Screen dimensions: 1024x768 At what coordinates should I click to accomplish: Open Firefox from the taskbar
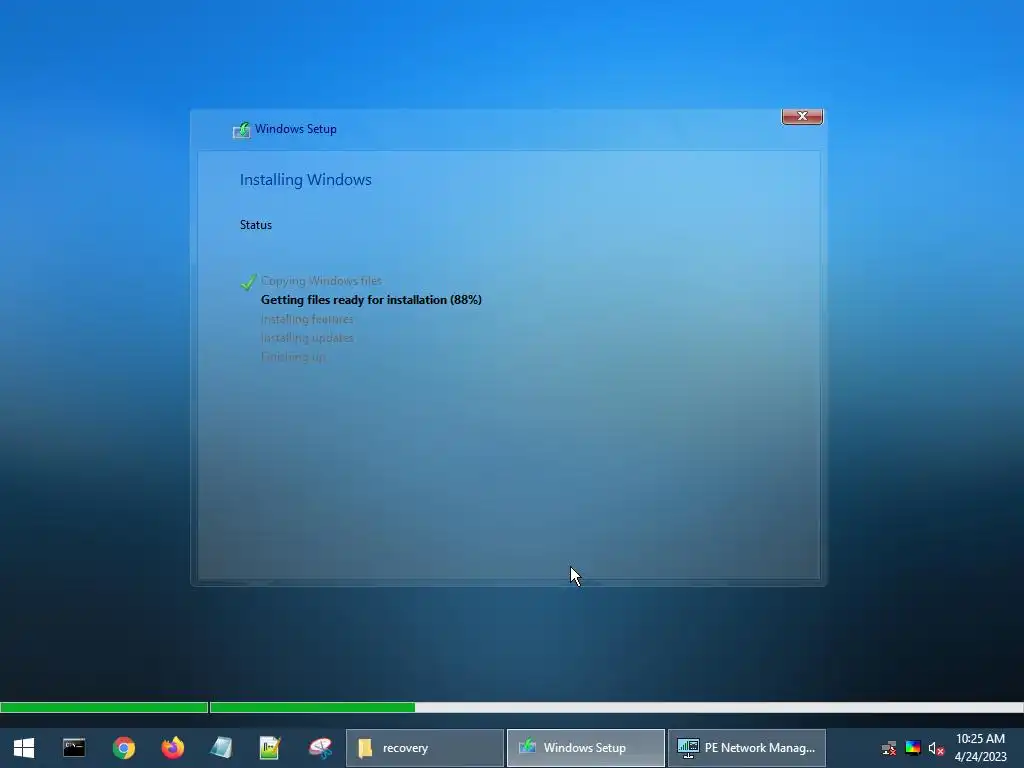click(x=173, y=748)
